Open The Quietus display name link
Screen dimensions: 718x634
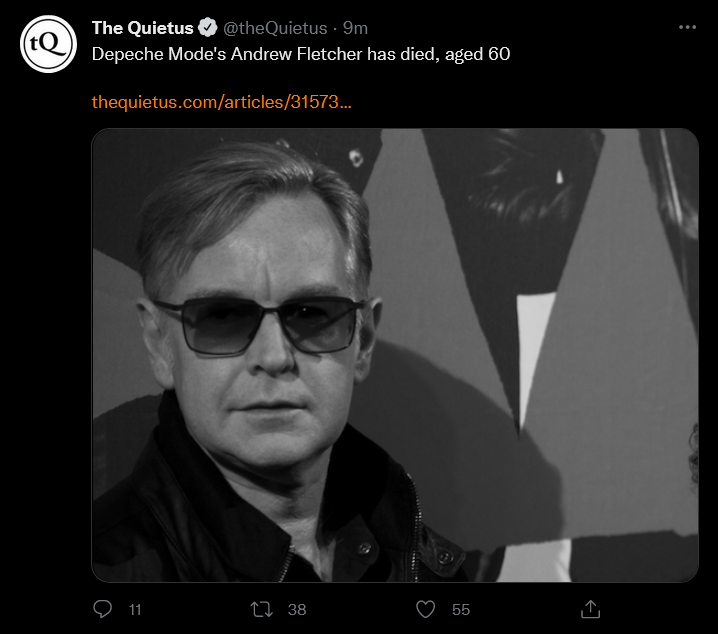click(143, 28)
